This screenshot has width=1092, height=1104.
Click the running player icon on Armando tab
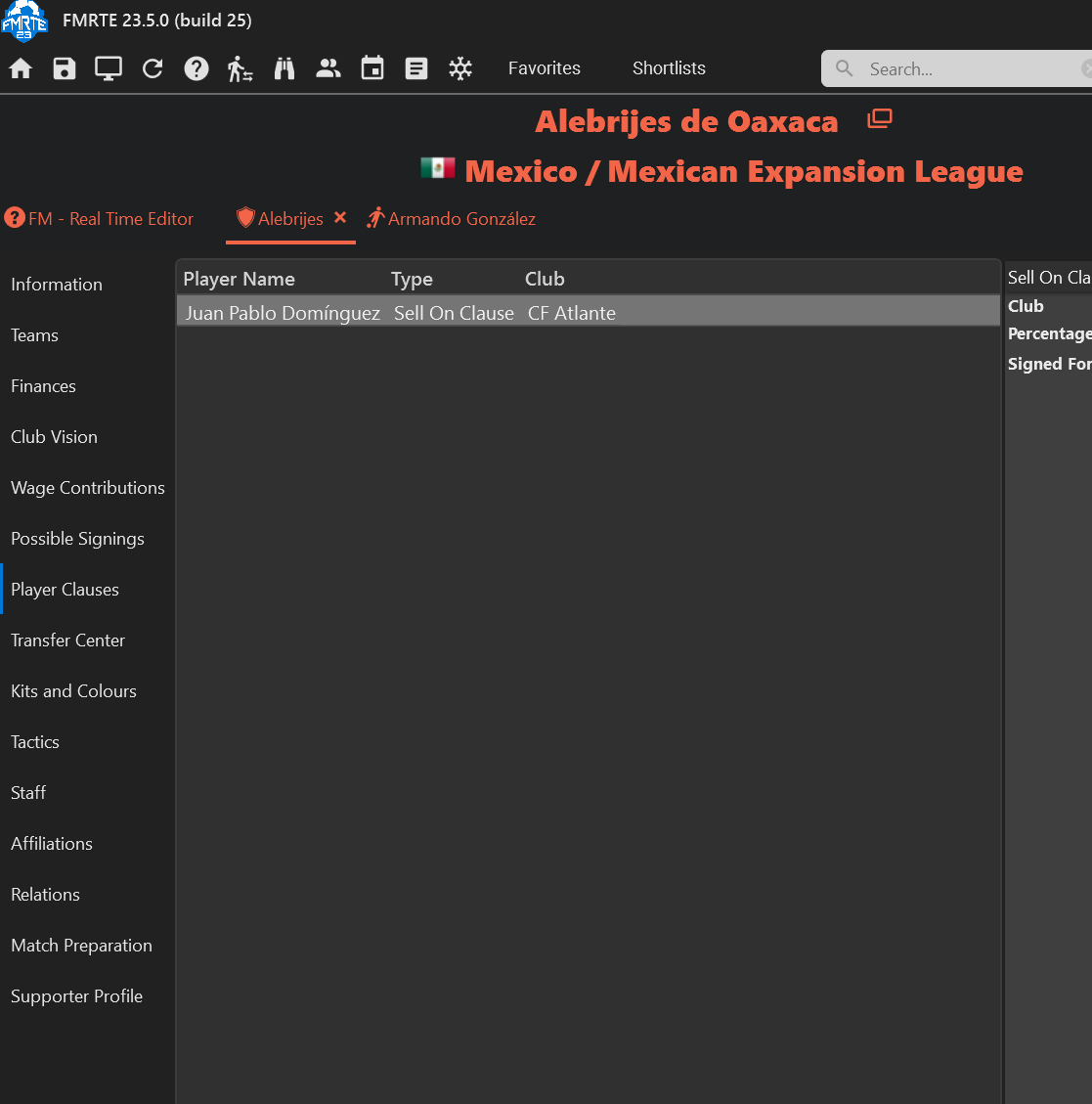(375, 217)
